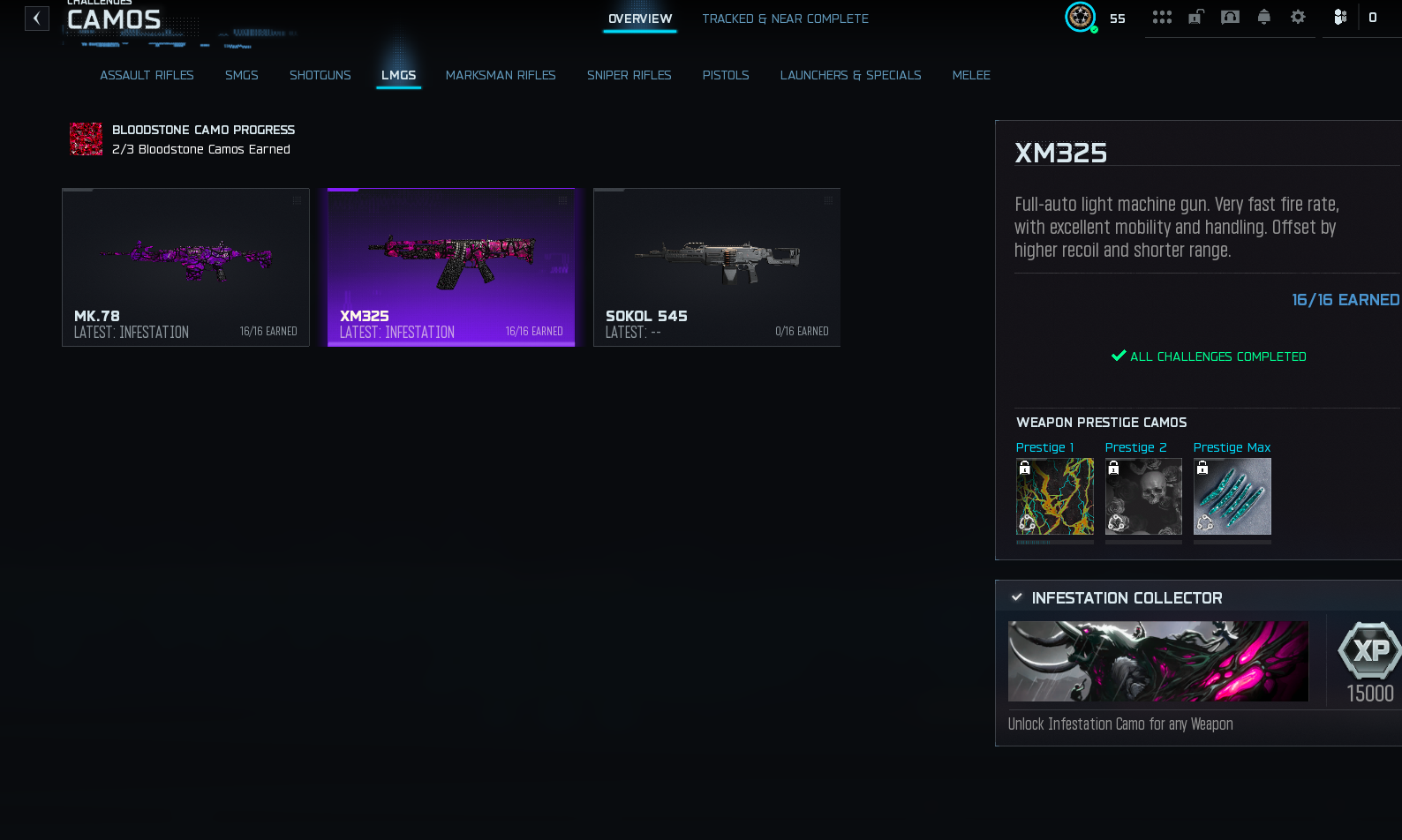Click the token count 0
The width and height of the screenshot is (1402, 840).
[1373, 18]
